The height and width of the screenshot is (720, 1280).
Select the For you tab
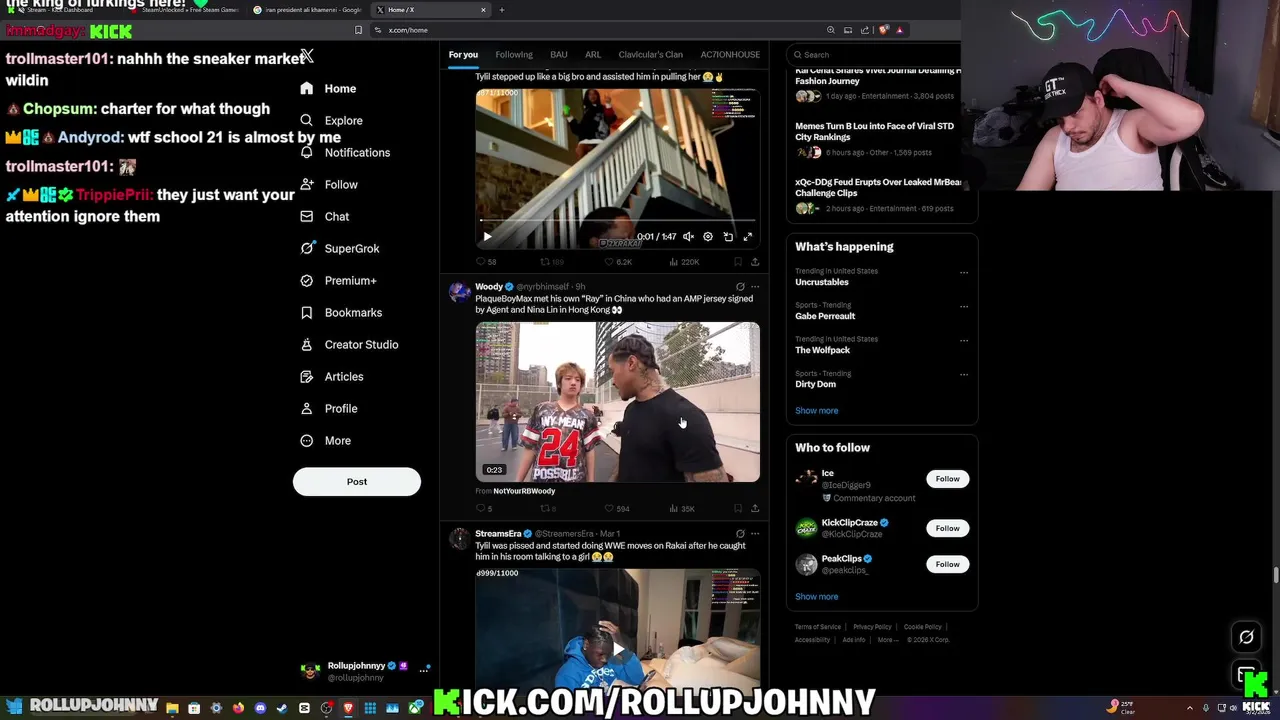(463, 54)
